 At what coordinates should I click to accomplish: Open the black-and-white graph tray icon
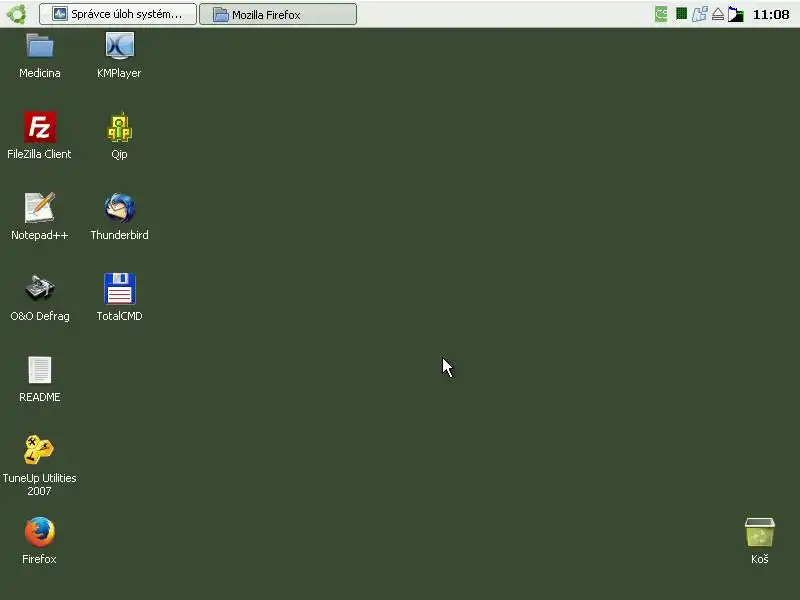point(736,14)
